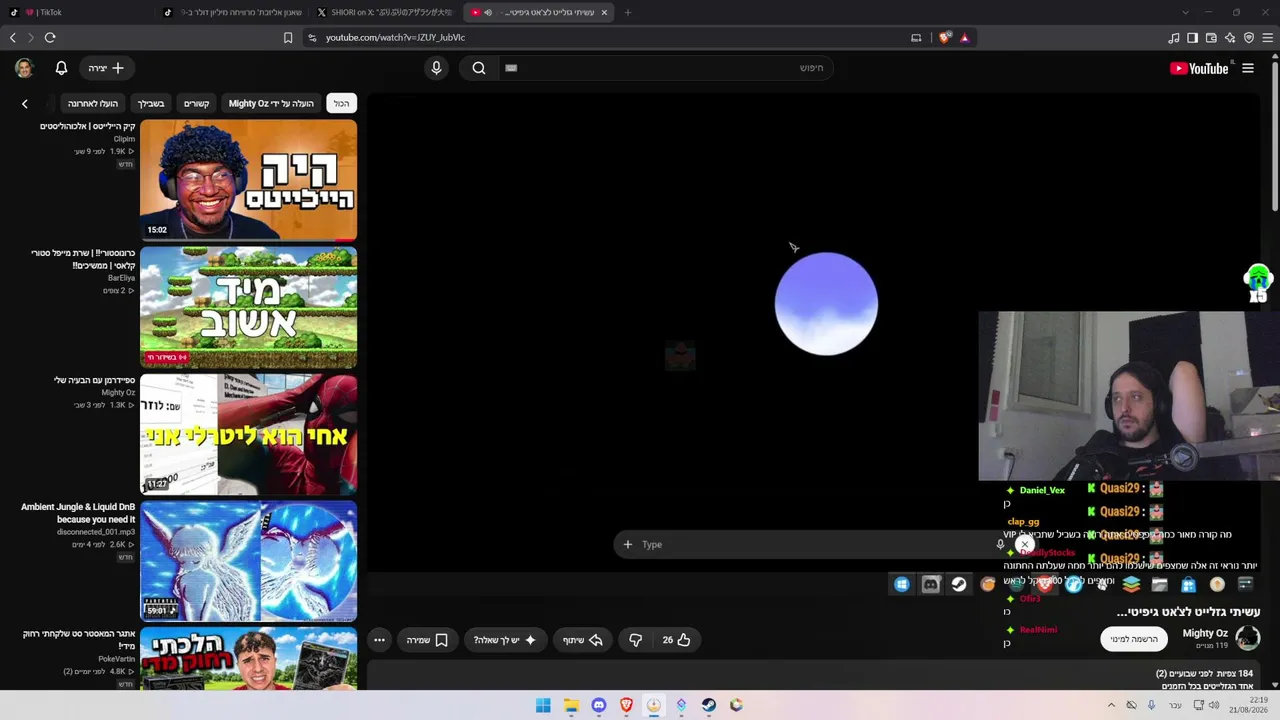Like the video with thumbs-up 26
Image resolution: width=1280 pixels, height=720 pixels.
click(677, 640)
